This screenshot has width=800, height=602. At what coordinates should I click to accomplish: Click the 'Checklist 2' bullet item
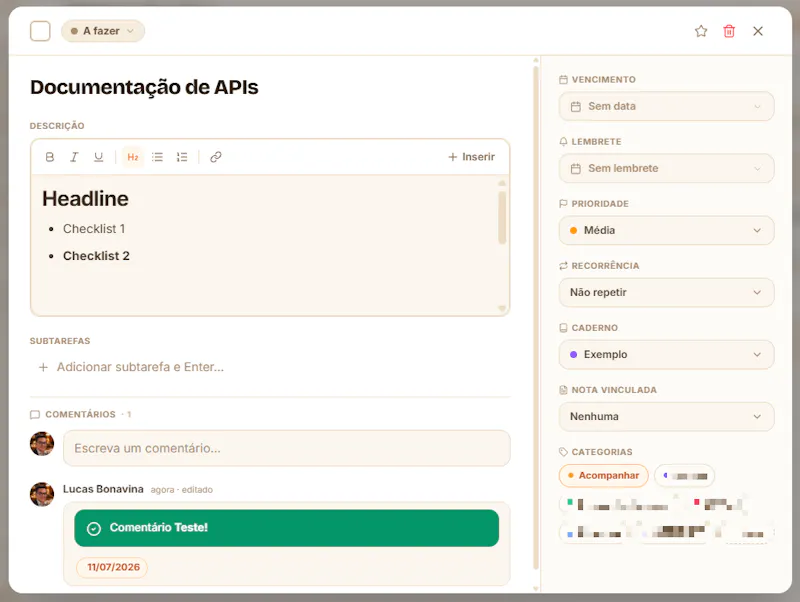pos(96,256)
